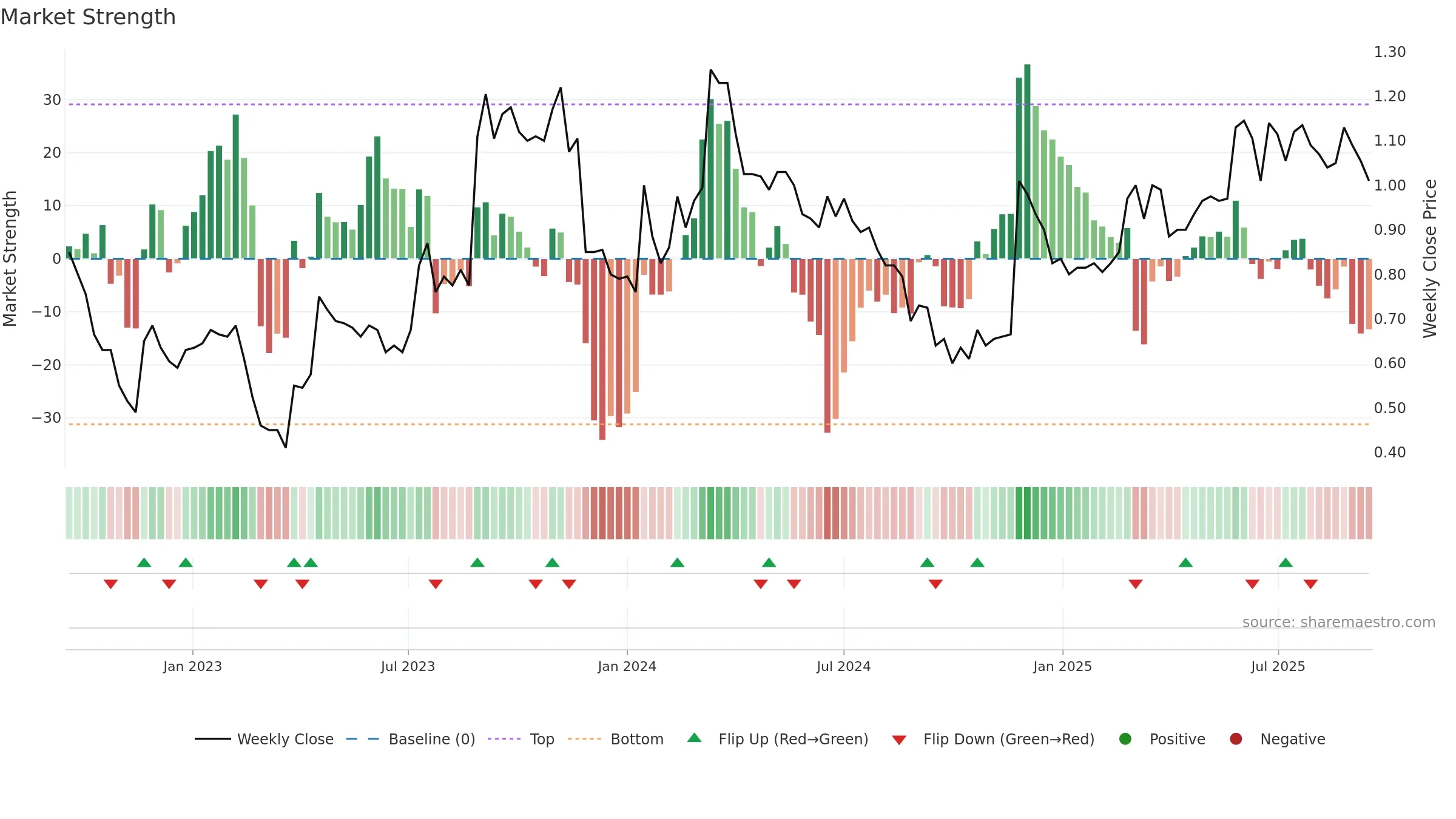
Task: Click the green triangle icon in legend
Action: tap(695, 738)
